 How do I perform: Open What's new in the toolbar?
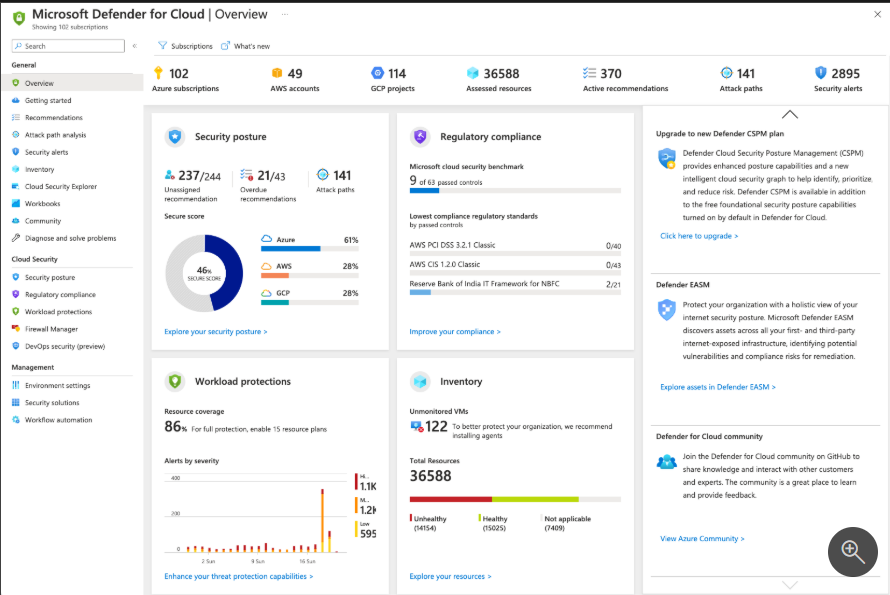246,46
